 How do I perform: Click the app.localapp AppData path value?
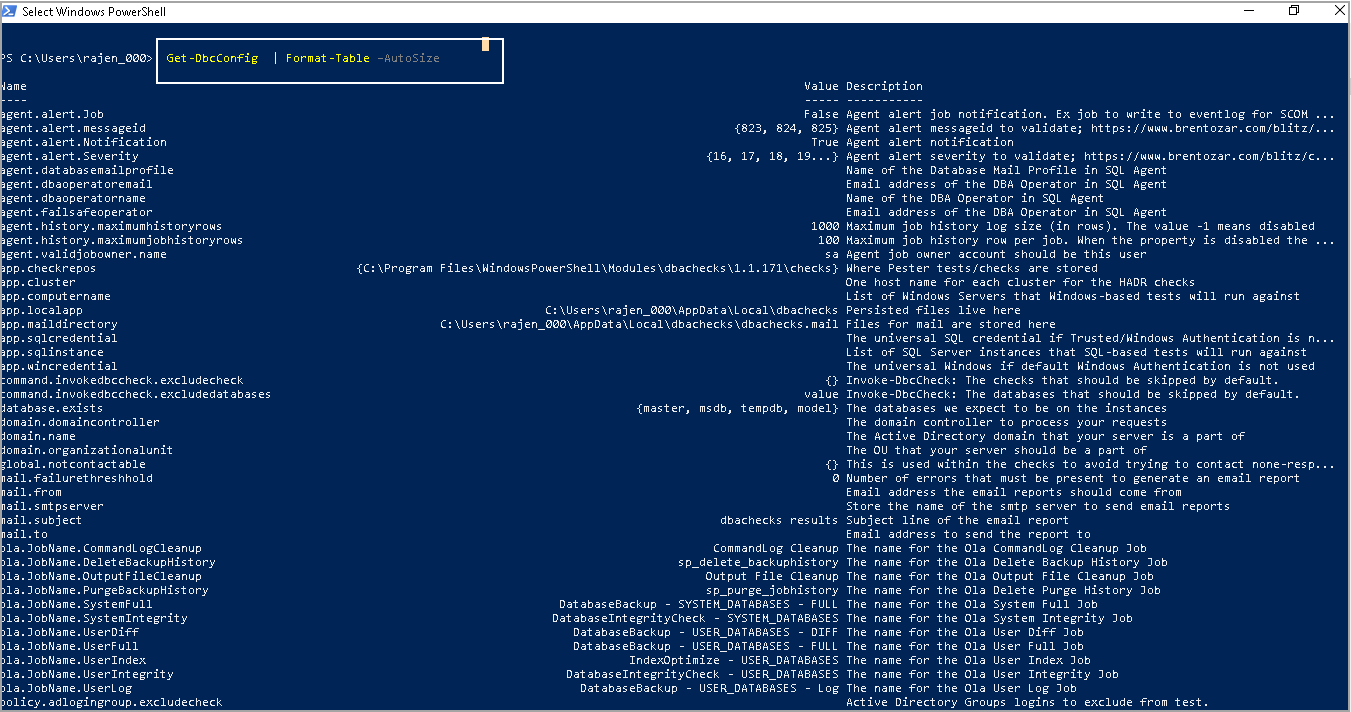691,310
